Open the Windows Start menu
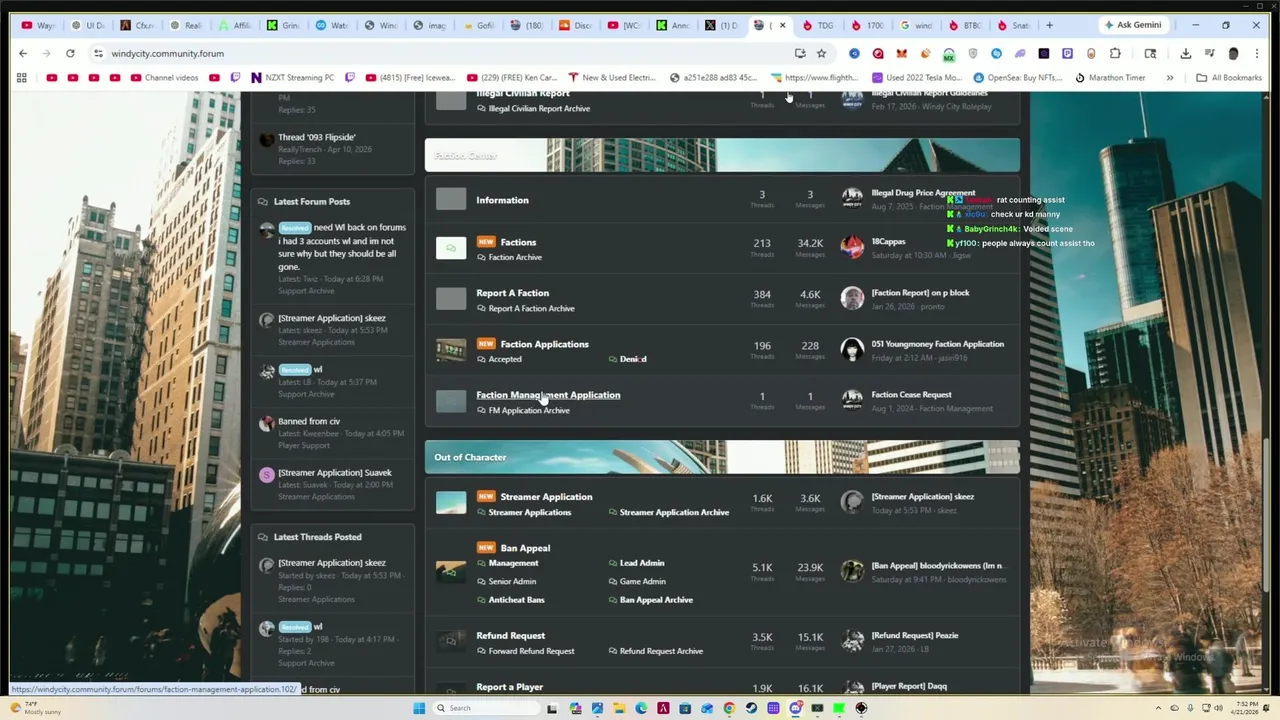 click(x=419, y=708)
